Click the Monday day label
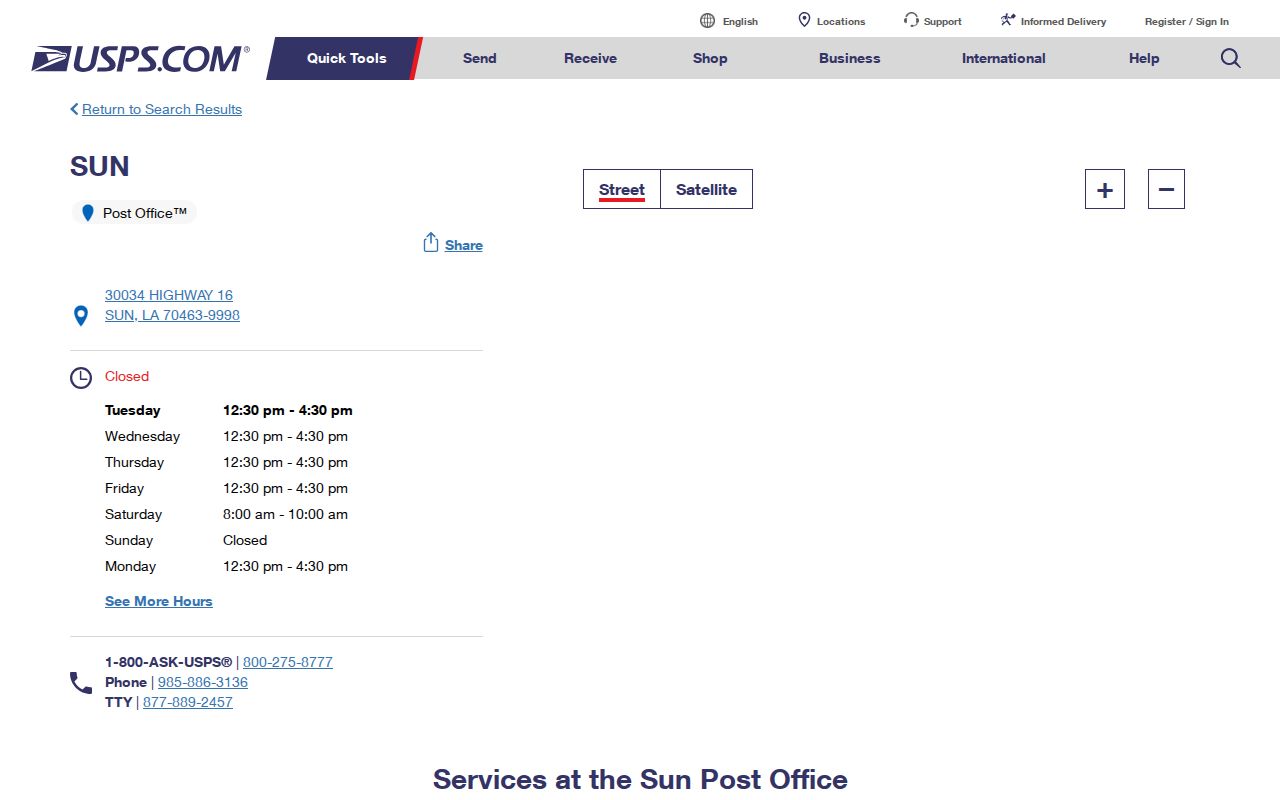 pos(130,566)
